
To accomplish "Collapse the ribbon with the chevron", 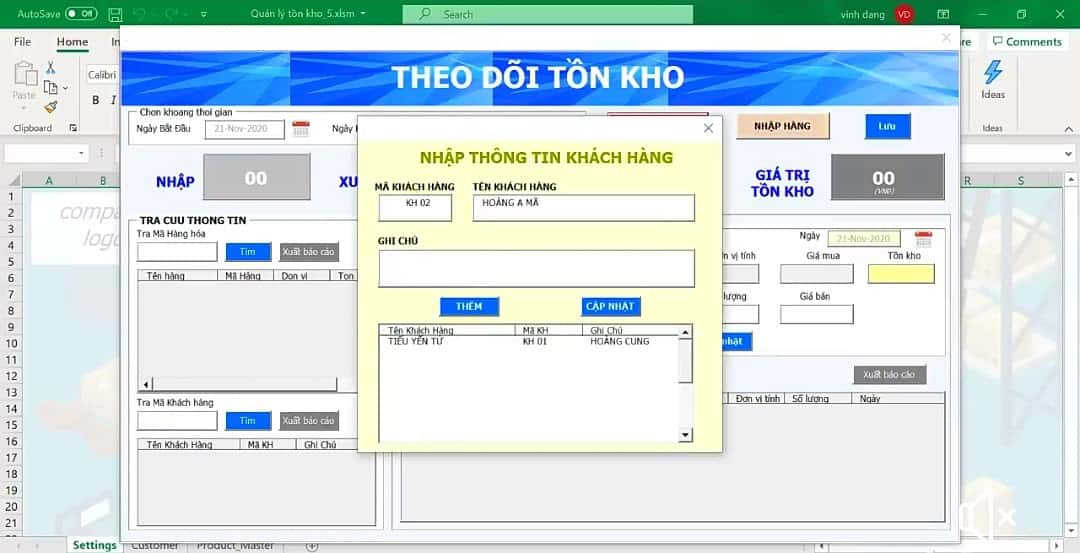I will coord(1068,129).
